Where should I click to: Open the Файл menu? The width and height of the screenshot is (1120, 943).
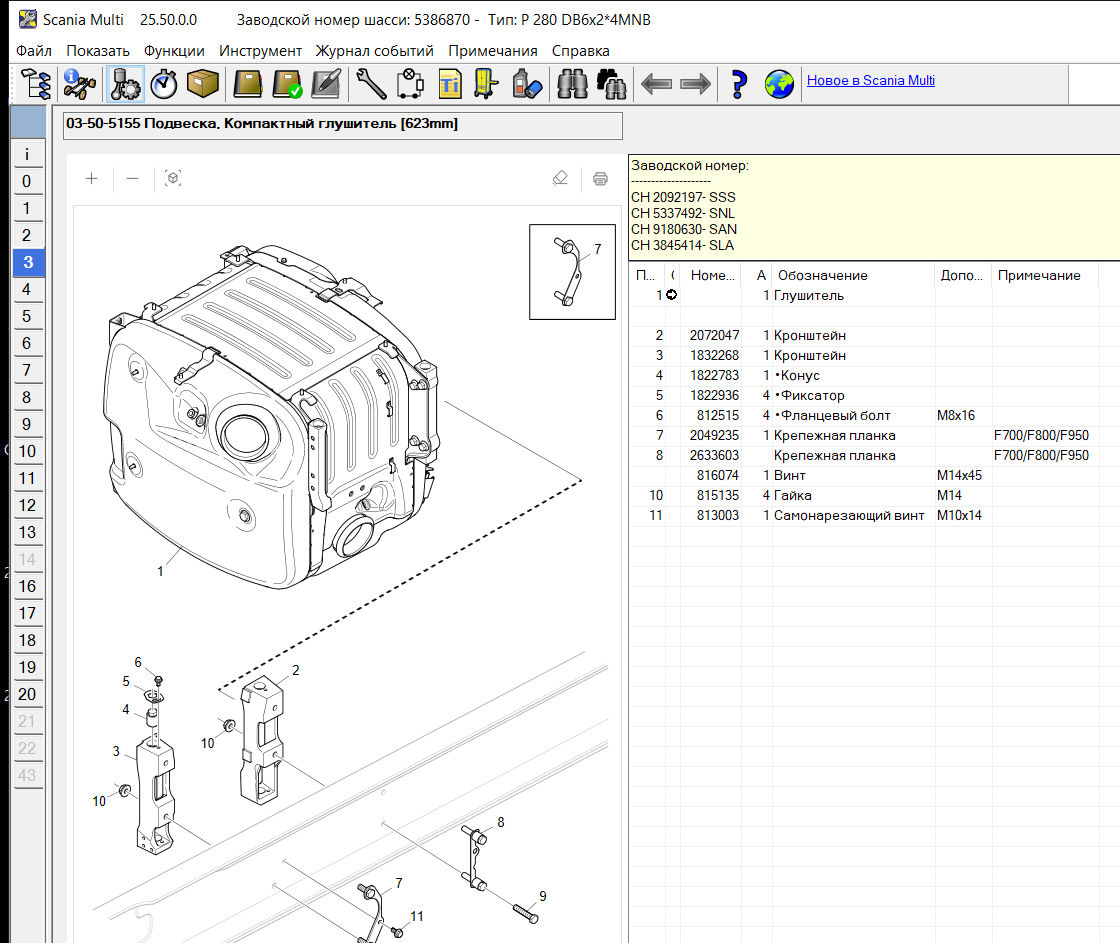pyautogui.click(x=34, y=51)
